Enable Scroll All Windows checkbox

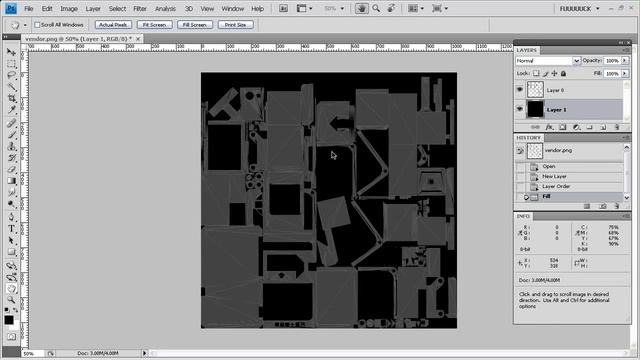point(37,25)
